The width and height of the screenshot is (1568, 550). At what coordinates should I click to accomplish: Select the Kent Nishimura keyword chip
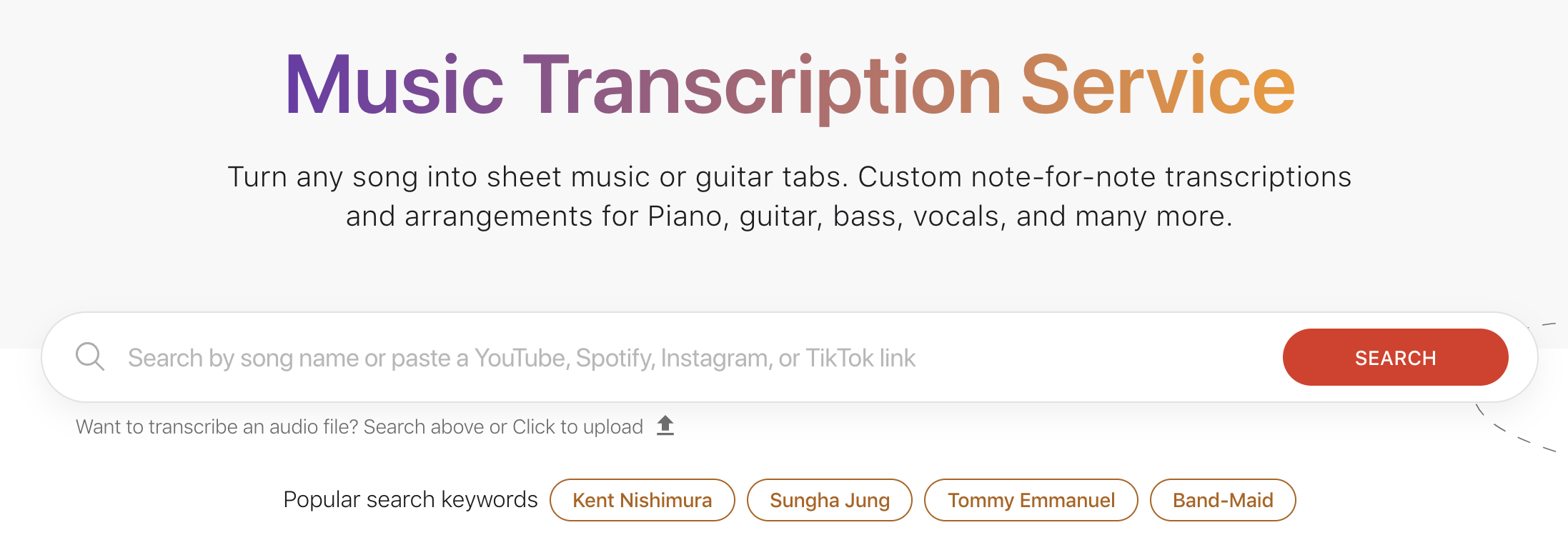tap(642, 500)
